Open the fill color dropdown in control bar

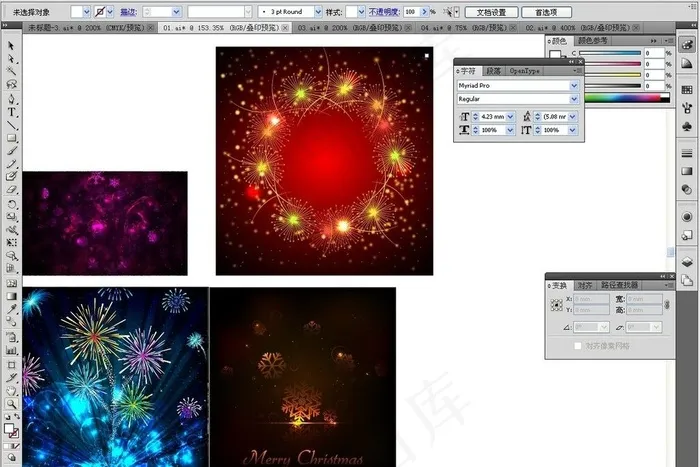click(87, 12)
